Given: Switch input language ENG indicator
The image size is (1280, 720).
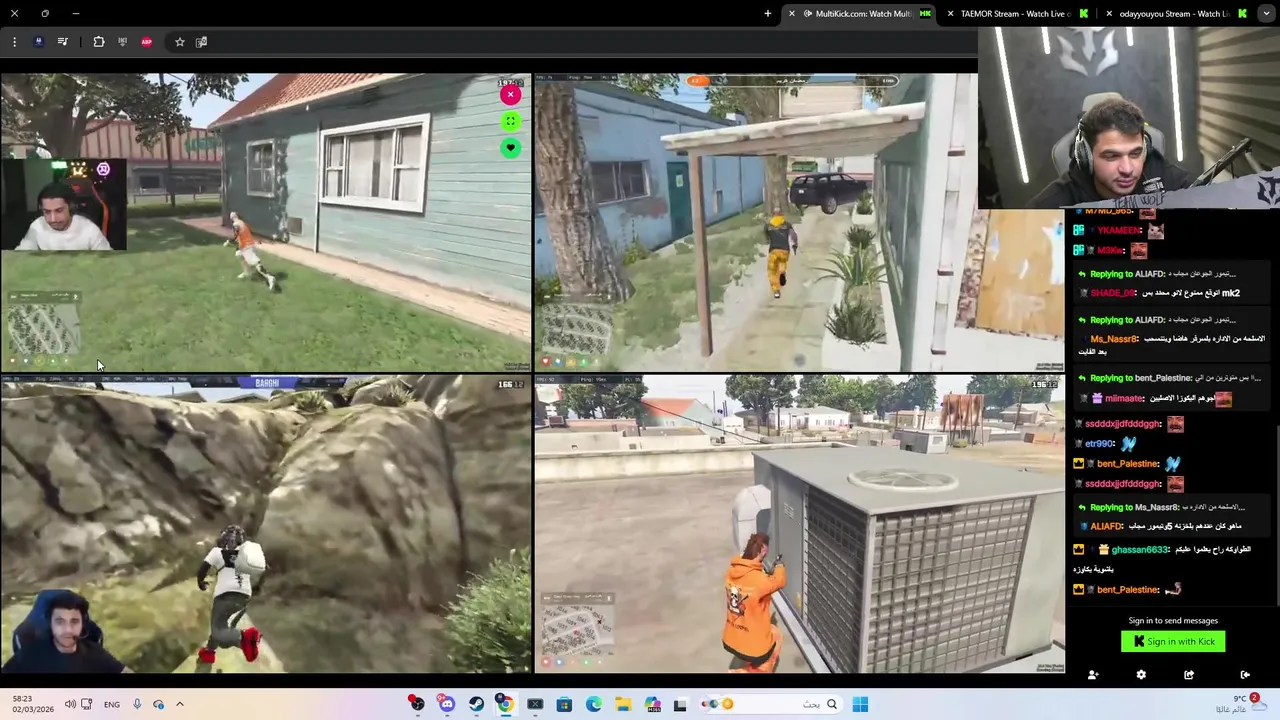Looking at the screenshot, I should click(x=112, y=705).
